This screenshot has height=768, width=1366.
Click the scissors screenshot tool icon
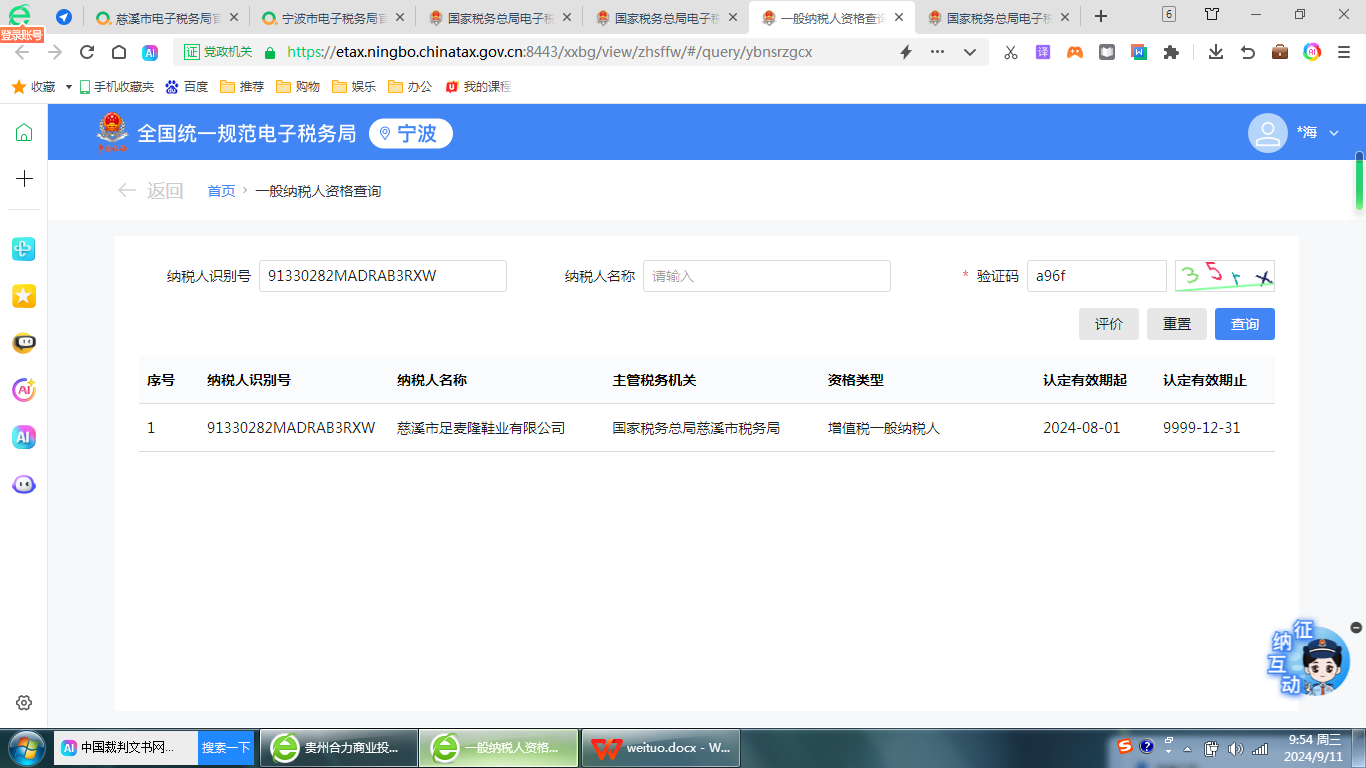pos(1010,52)
